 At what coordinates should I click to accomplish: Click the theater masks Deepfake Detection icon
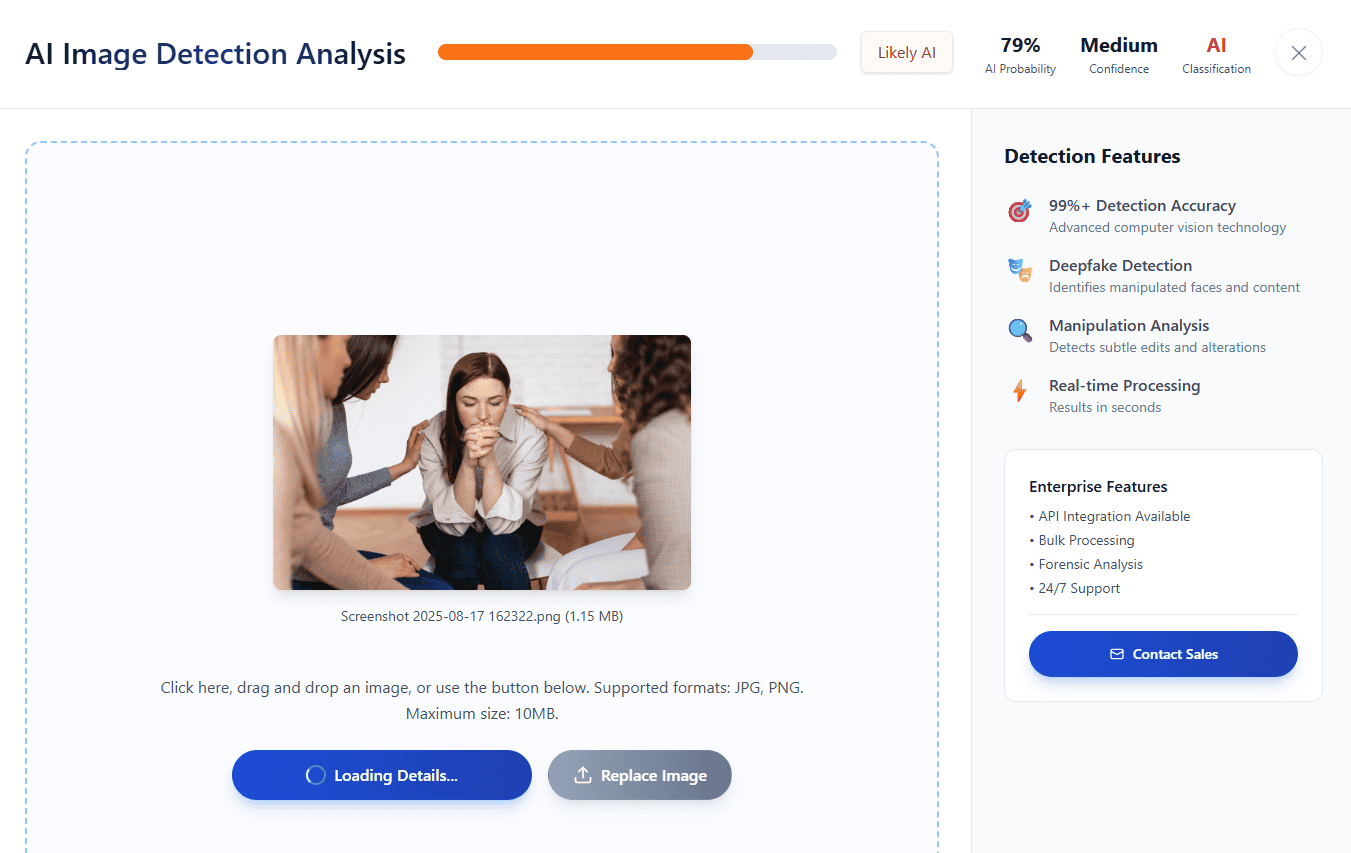(1019, 271)
